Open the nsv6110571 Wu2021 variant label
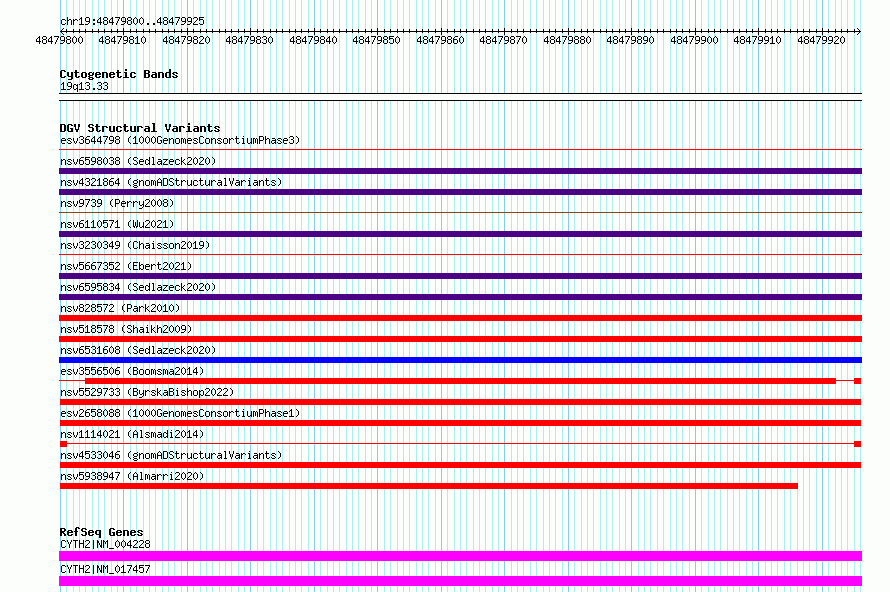 tap(117, 224)
